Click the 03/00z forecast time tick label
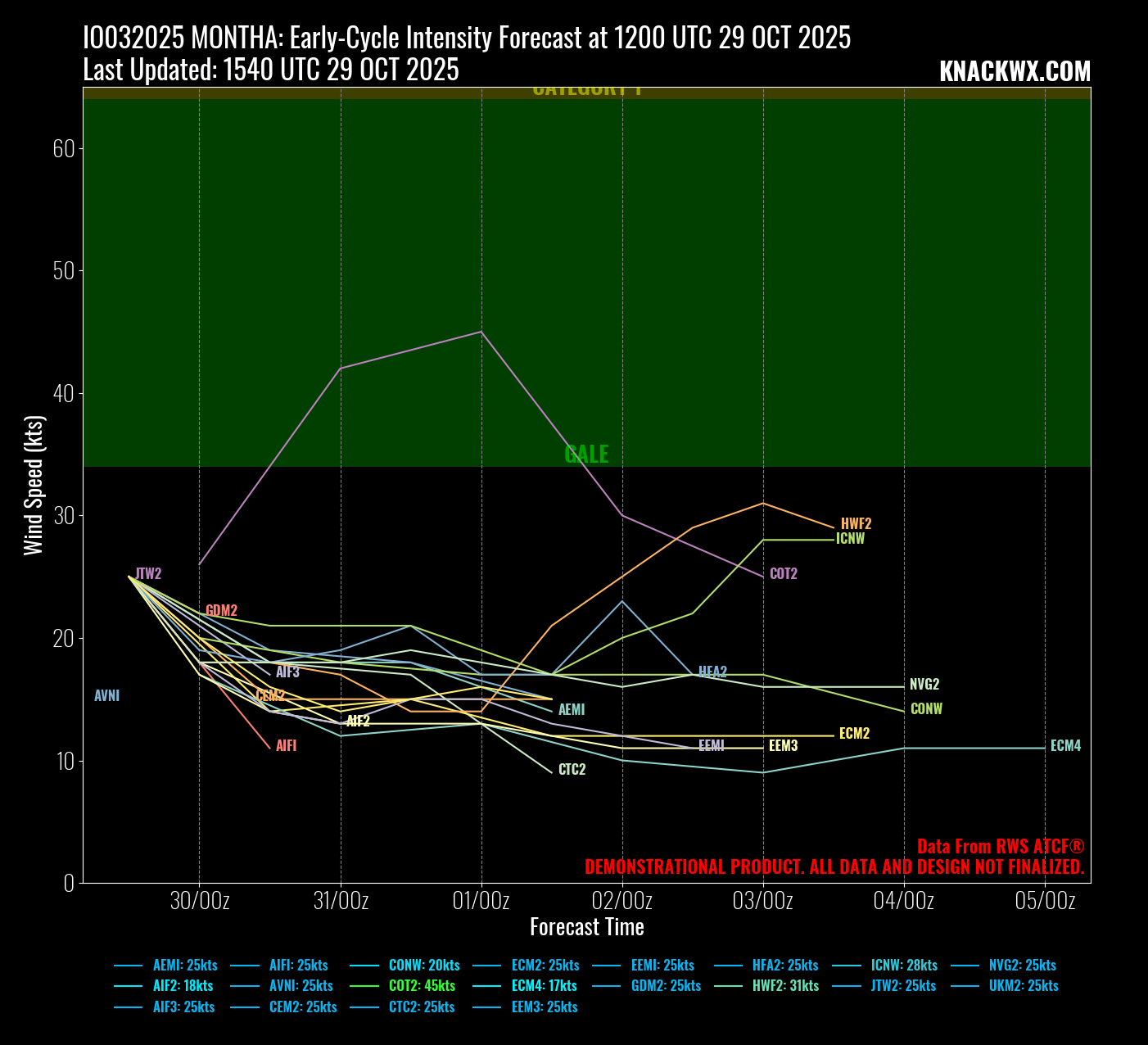The width and height of the screenshot is (1148, 1045). pos(763,901)
